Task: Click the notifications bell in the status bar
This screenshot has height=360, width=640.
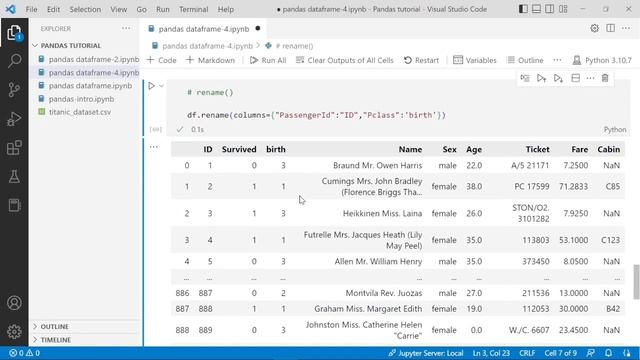Action: [609, 353]
